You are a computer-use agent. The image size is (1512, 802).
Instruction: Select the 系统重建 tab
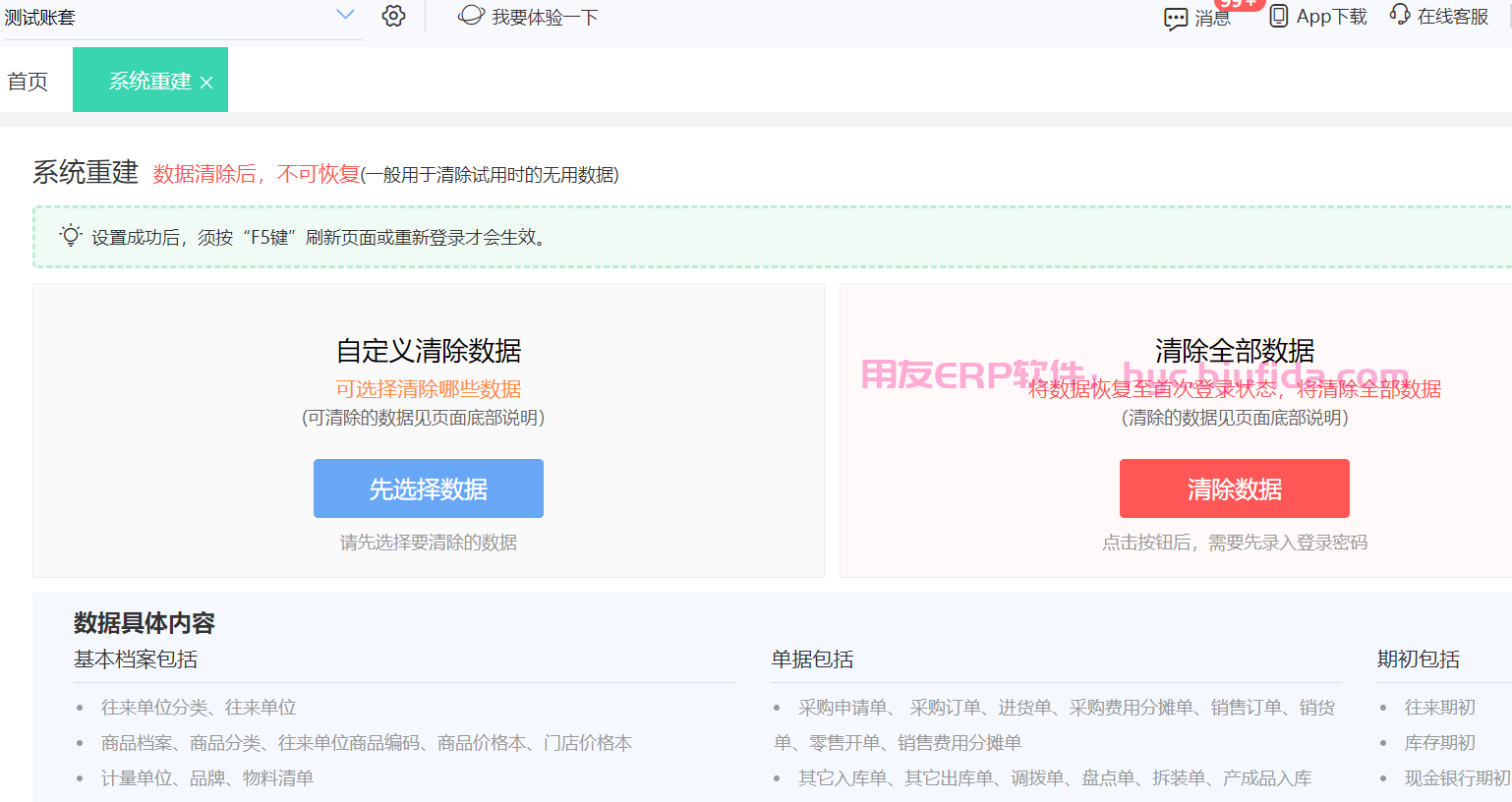click(150, 81)
